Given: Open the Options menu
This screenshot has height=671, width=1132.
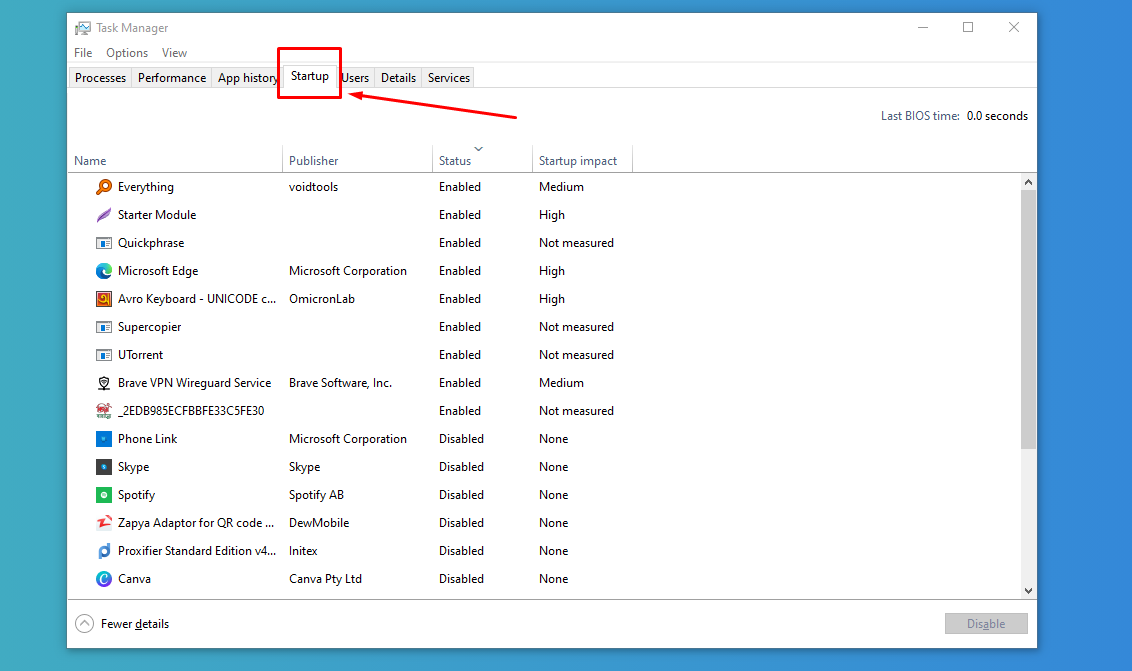Looking at the screenshot, I should click(126, 52).
